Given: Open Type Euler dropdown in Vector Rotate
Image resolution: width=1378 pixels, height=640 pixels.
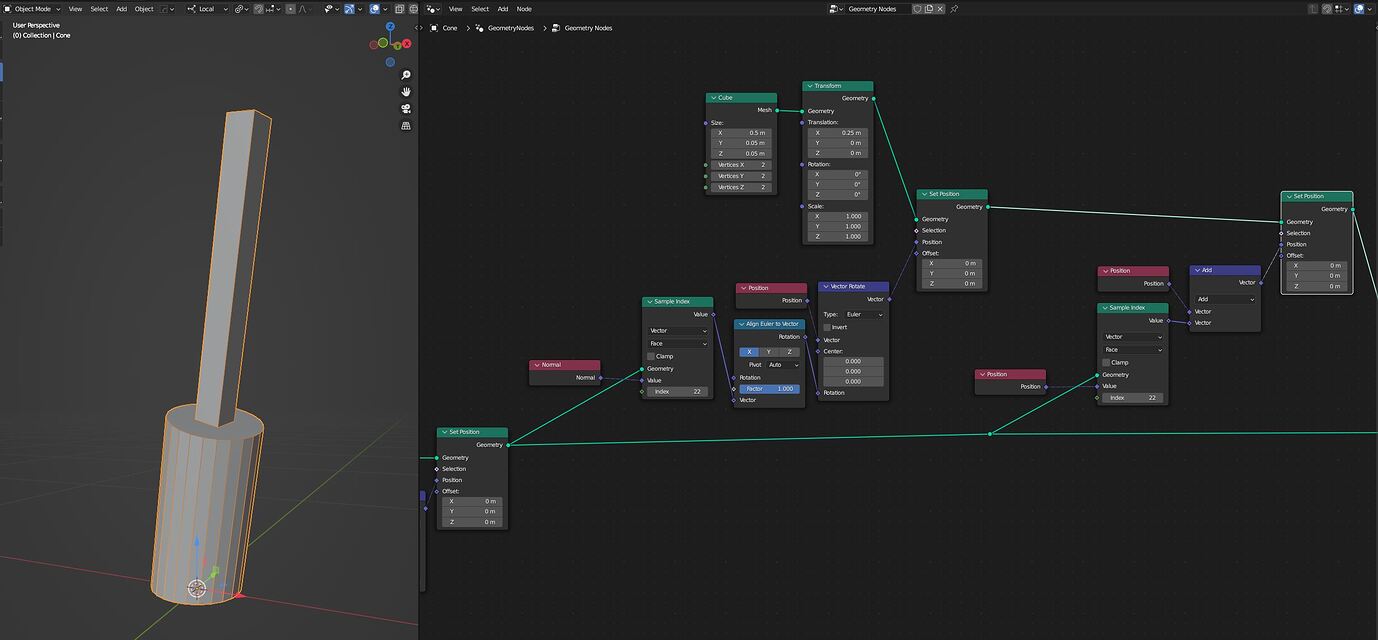Looking at the screenshot, I should pos(865,314).
